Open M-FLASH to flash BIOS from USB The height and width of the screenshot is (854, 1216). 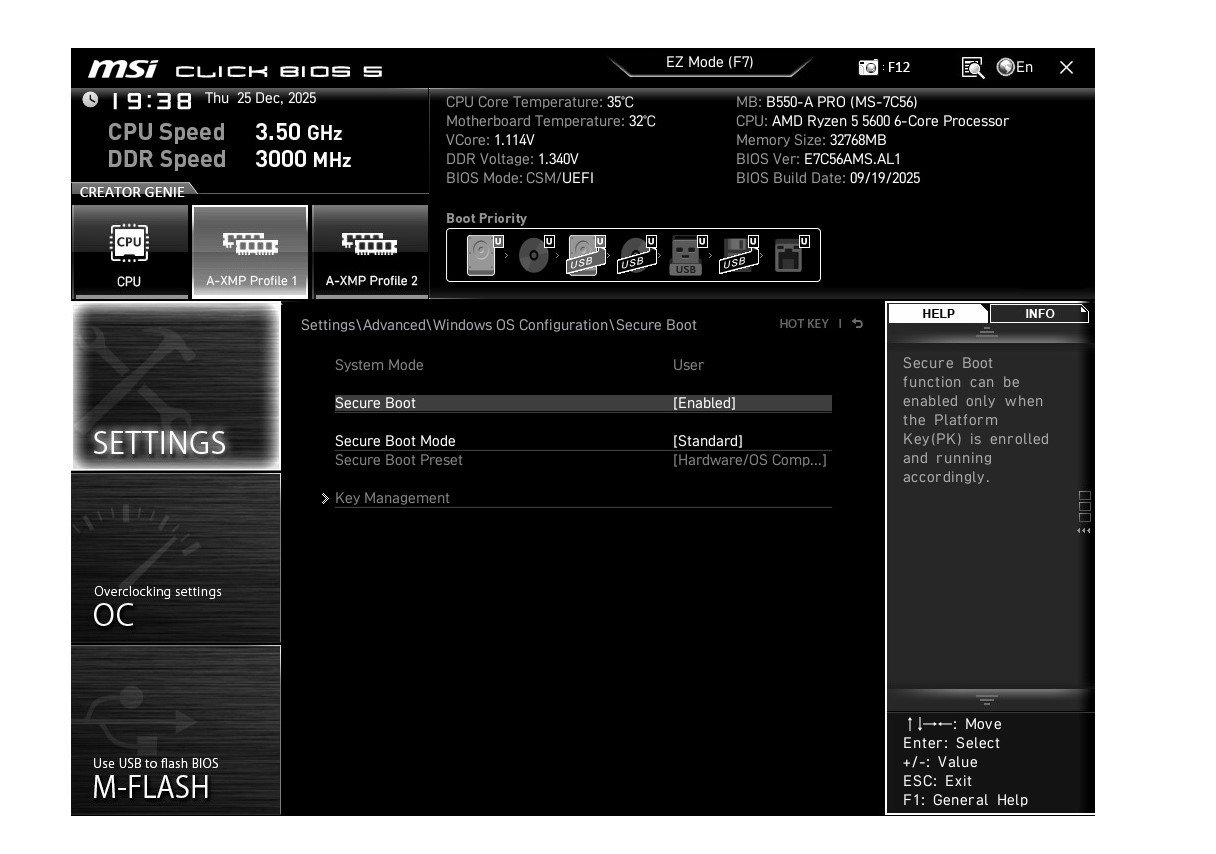pos(176,730)
